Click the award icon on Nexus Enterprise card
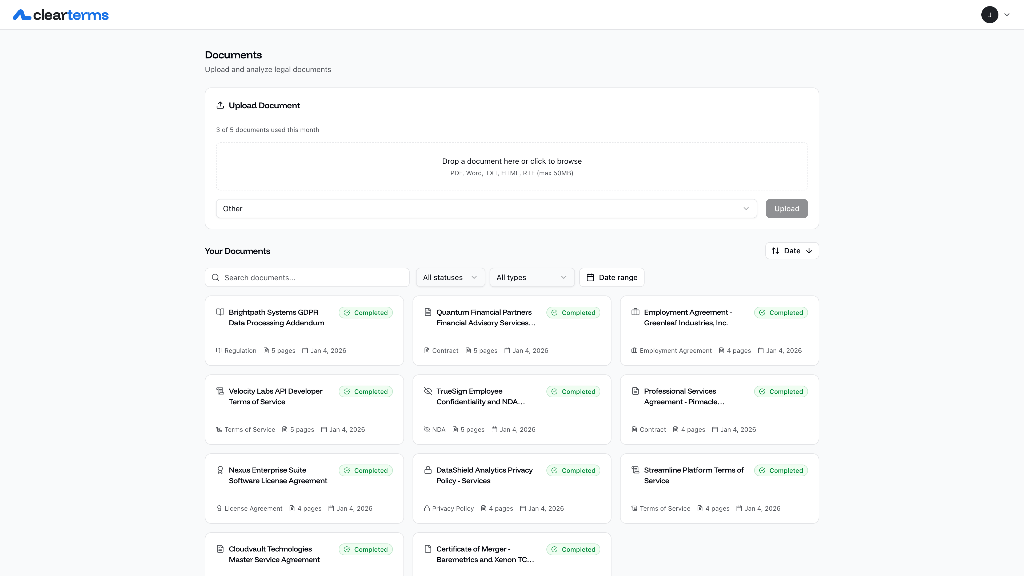Image resolution: width=1024 pixels, height=576 pixels. 220,470
